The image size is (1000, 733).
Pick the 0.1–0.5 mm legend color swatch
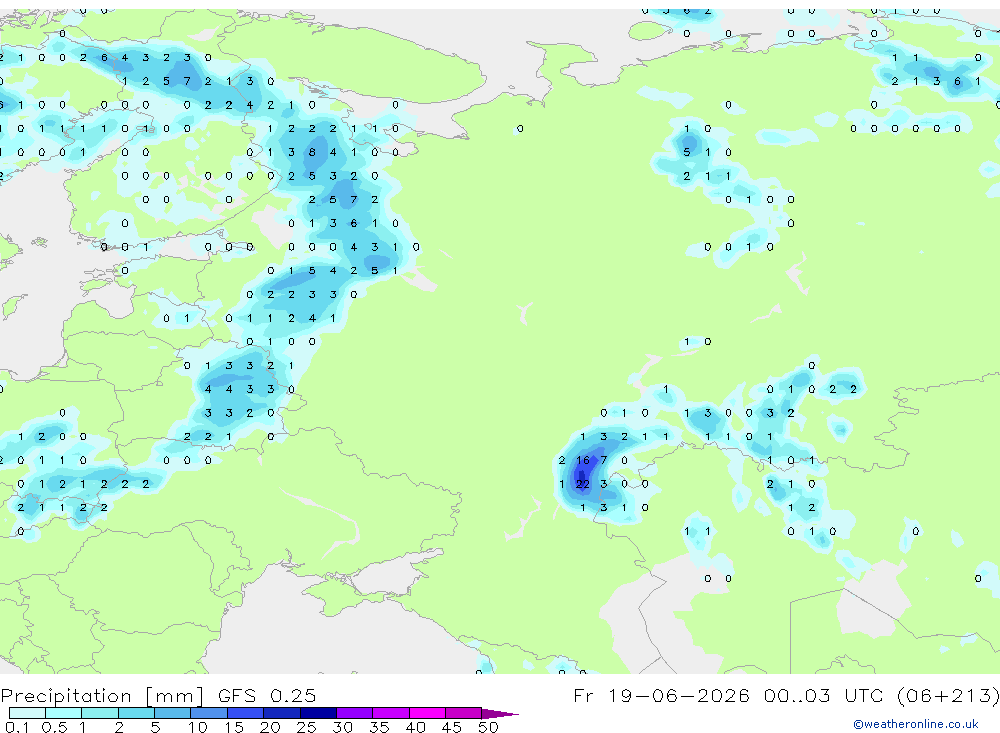27,713
